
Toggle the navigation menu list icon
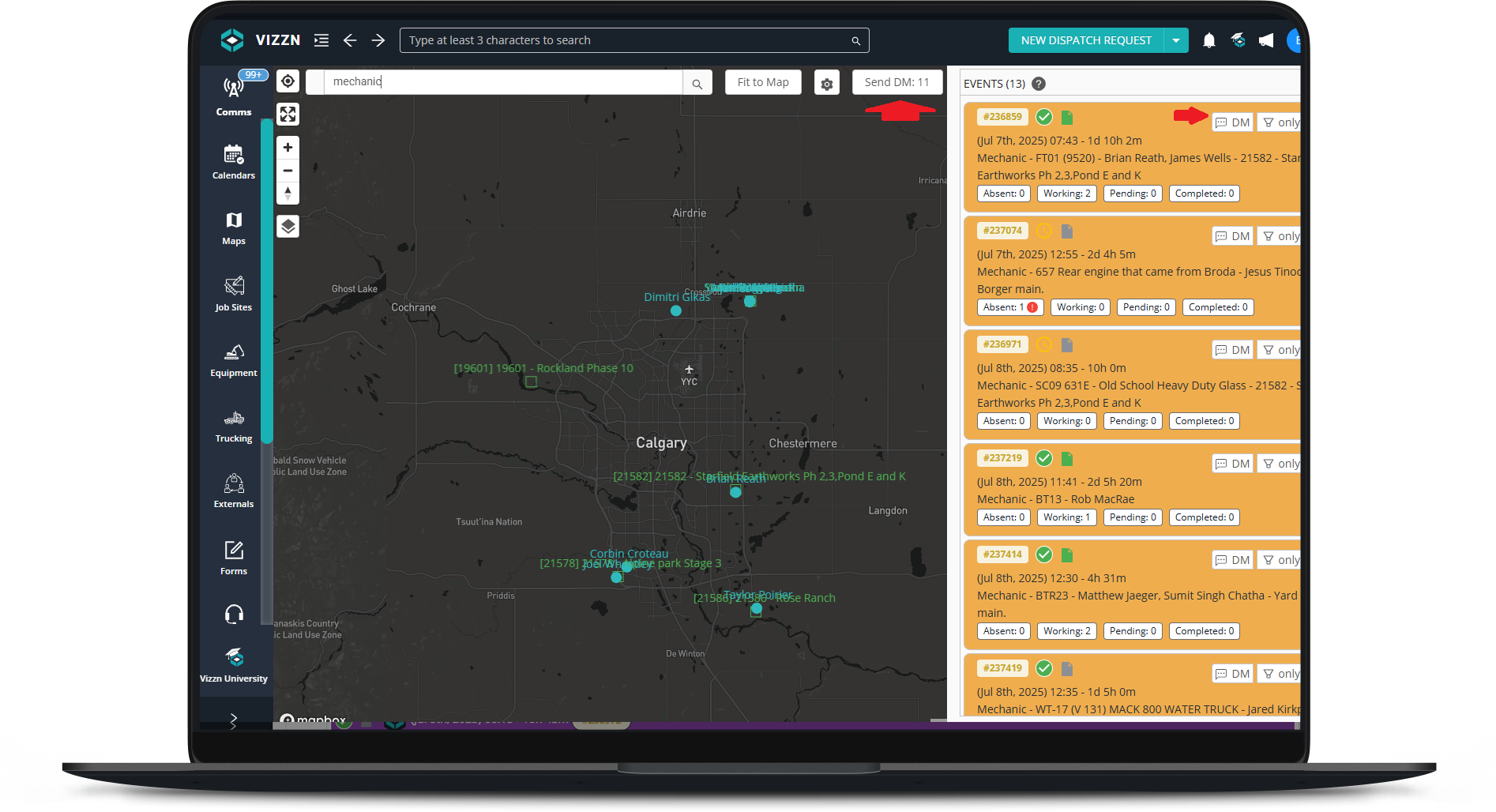point(321,40)
